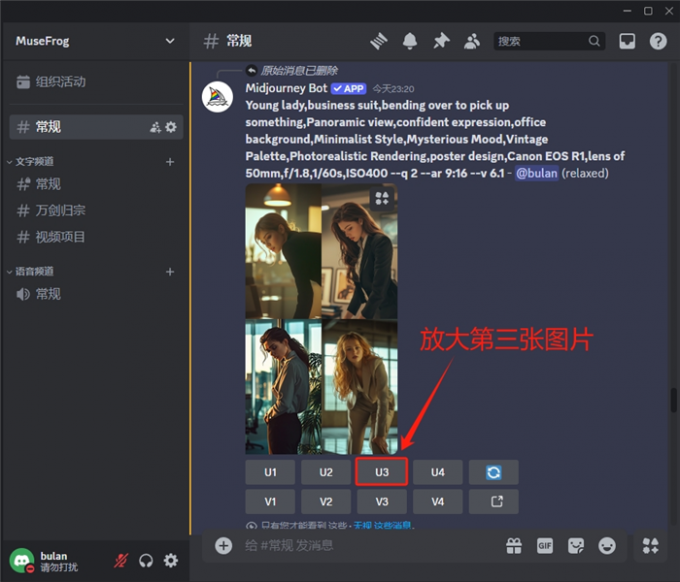Click the reply arrow icon for deleted message

pyautogui.click(x=252, y=70)
